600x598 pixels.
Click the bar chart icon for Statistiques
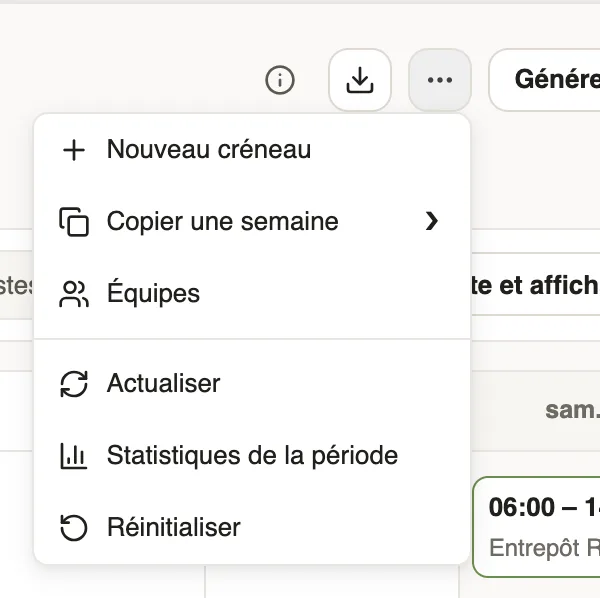click(74, 456)
